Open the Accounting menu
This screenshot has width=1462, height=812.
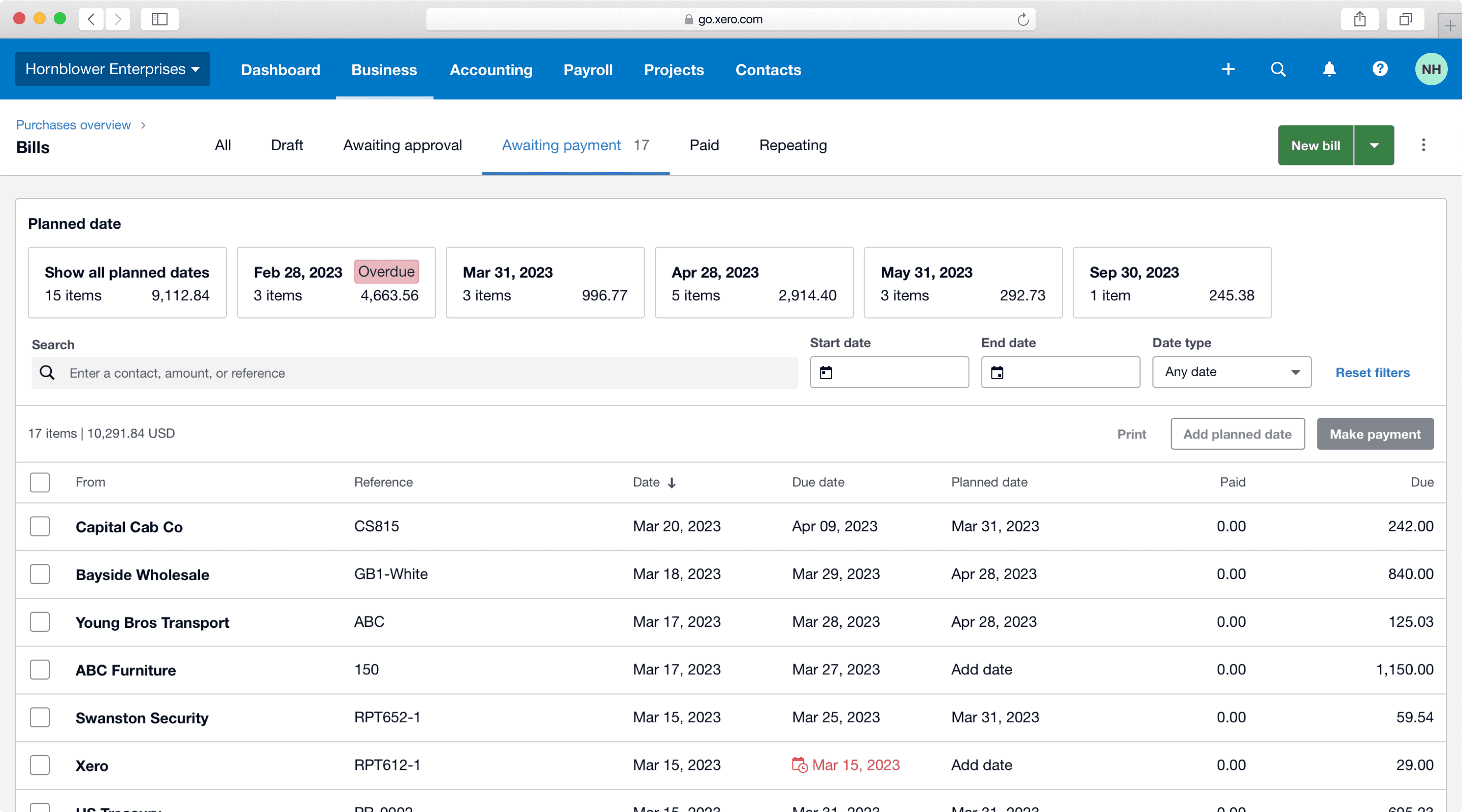pos(491,70)
